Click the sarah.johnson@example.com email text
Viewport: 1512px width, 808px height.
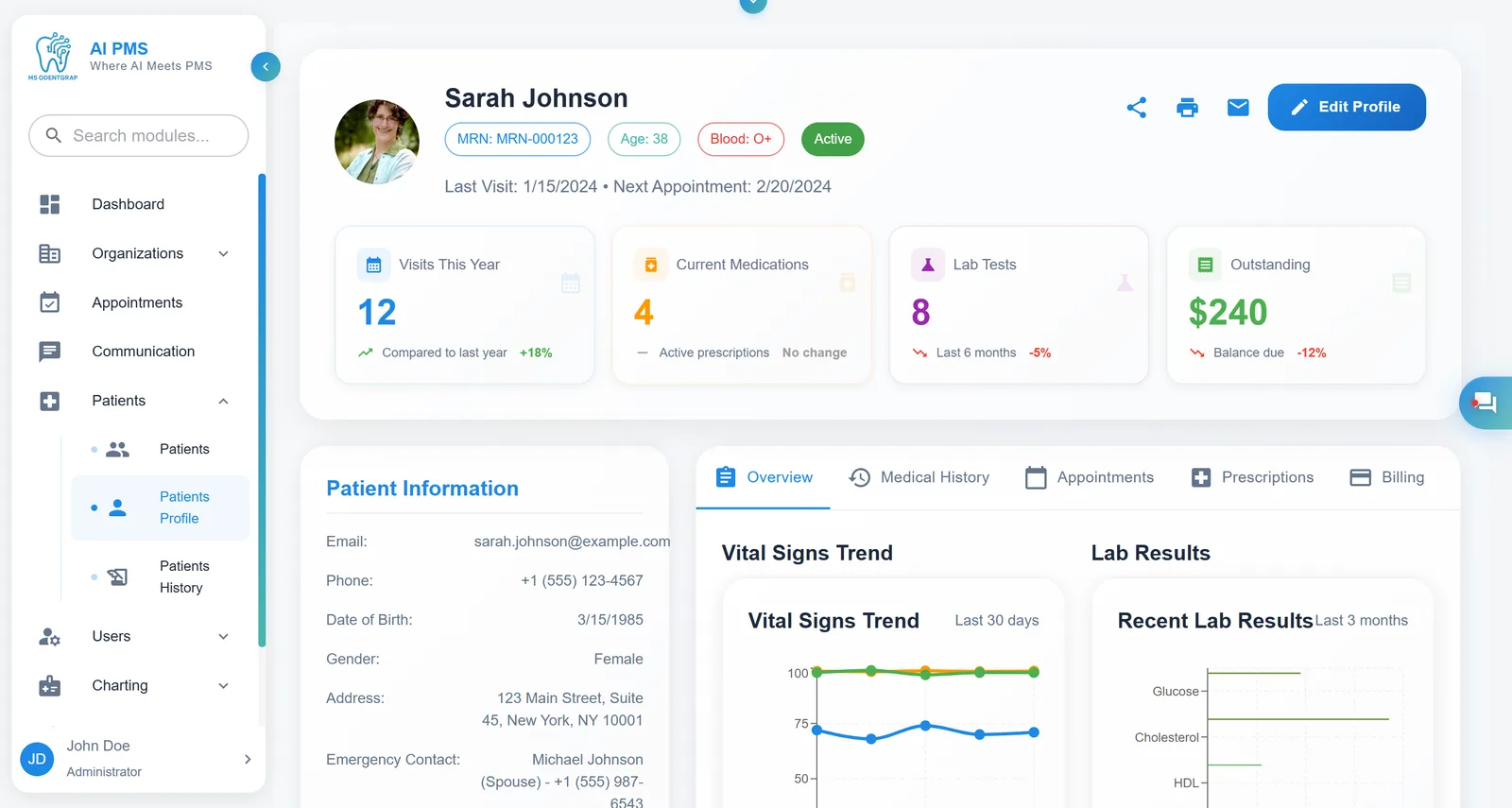click(573, 542)
